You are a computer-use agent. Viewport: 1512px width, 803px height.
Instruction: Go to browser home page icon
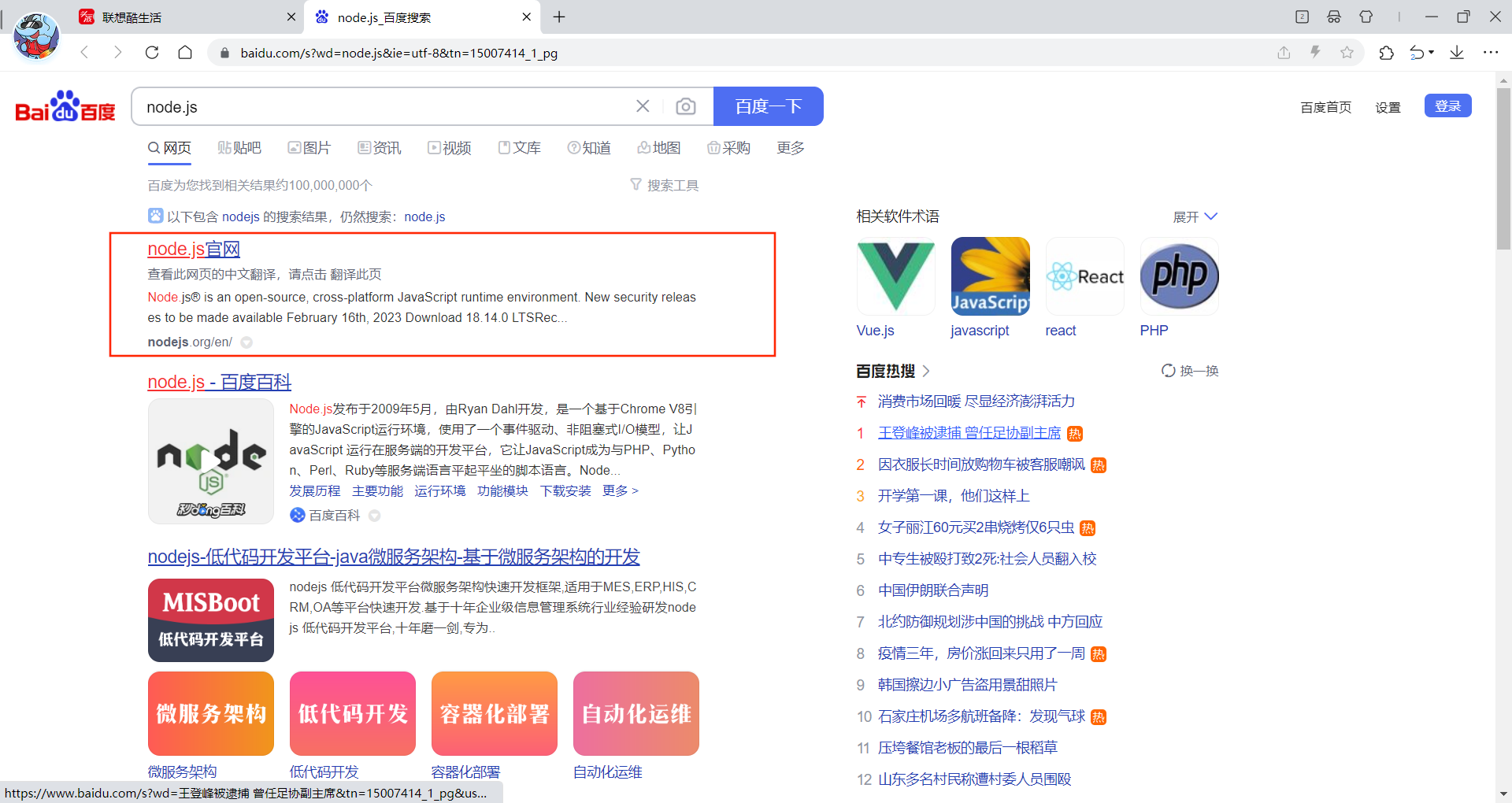[185, 53]
